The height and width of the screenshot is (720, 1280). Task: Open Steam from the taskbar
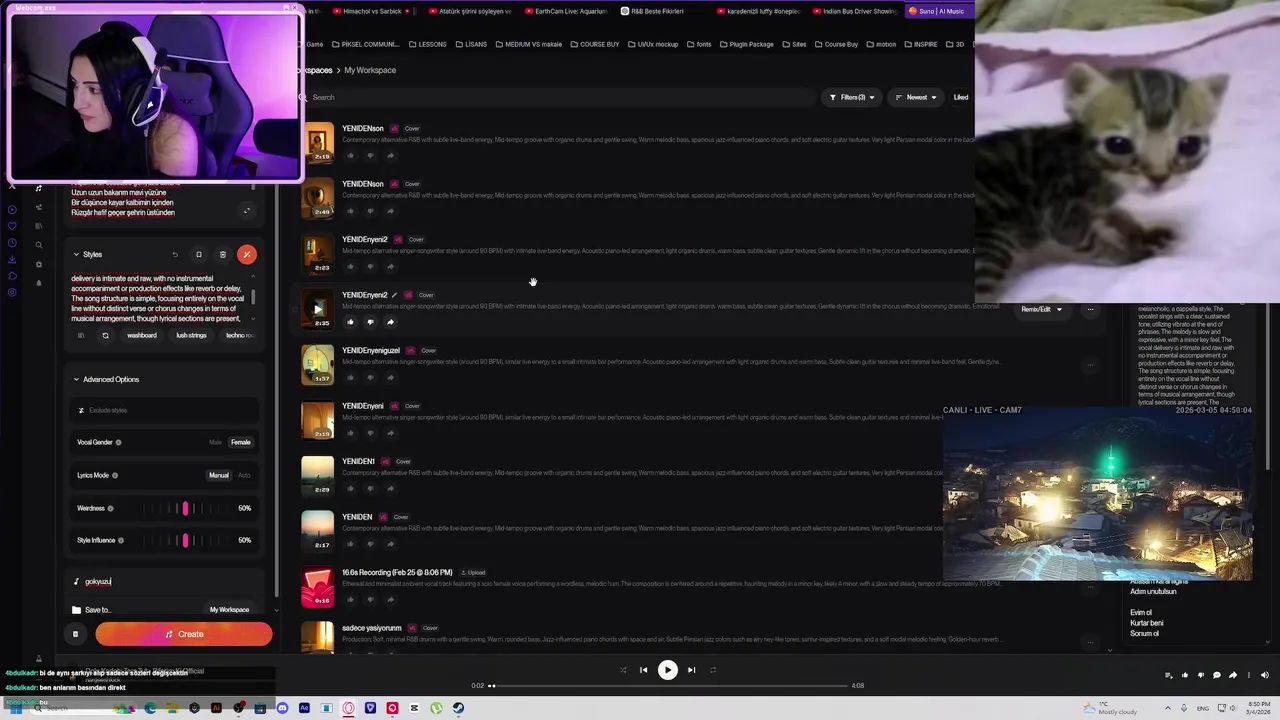click(458, 708)
